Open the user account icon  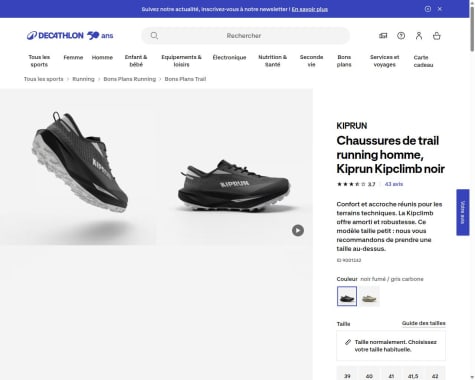coord(419,36)
